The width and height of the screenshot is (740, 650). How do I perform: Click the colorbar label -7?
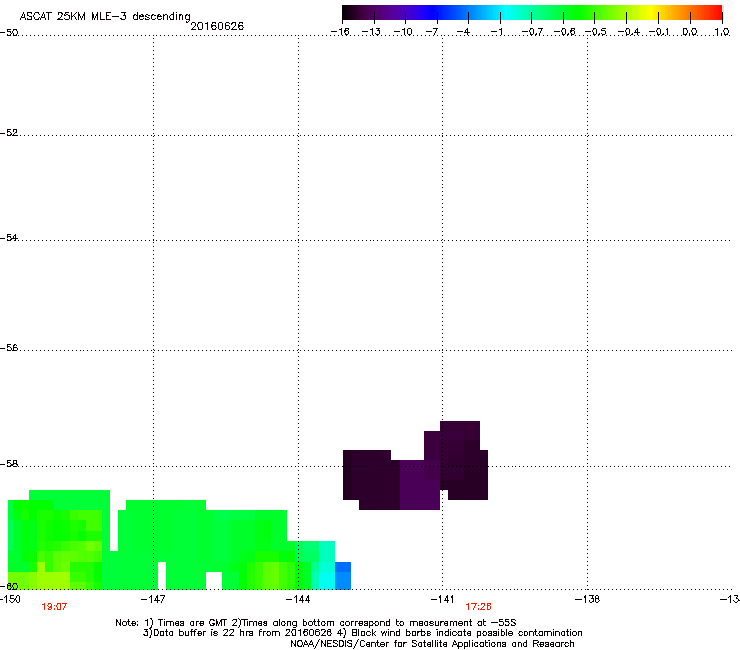432,32
